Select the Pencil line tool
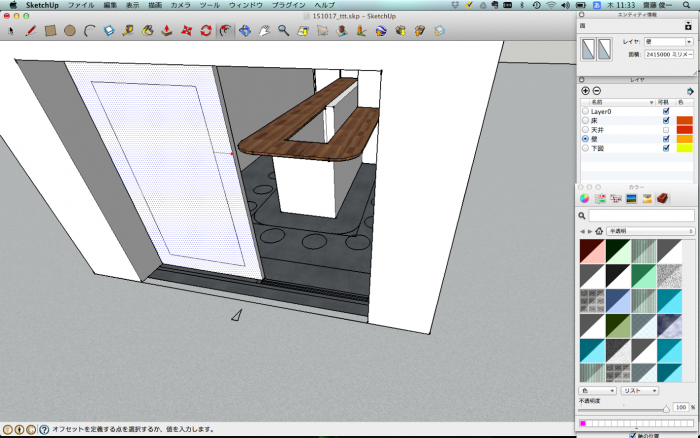The image size is (700, 438). 30,31
